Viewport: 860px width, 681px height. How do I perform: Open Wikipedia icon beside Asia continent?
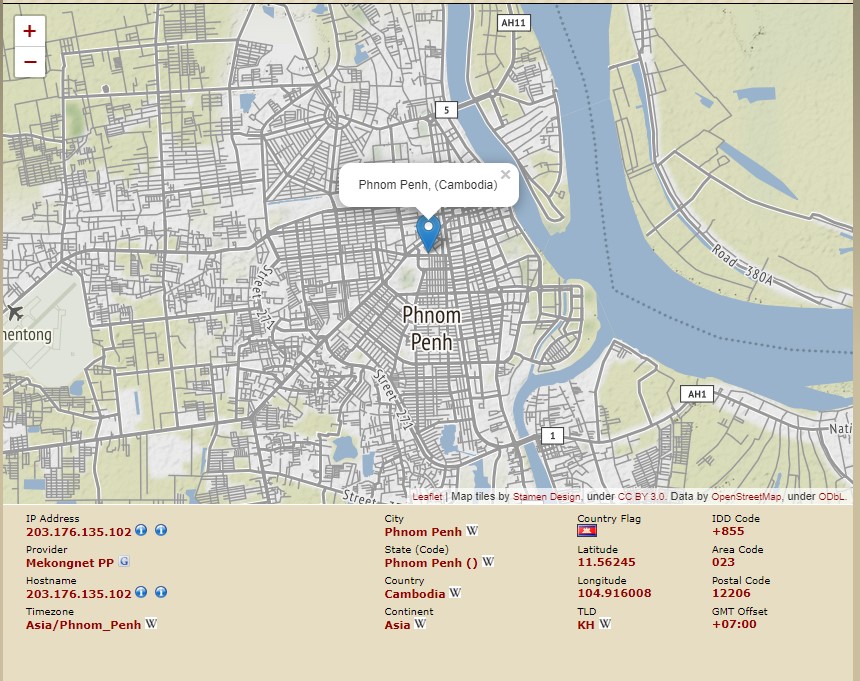(x=420, y=624)
